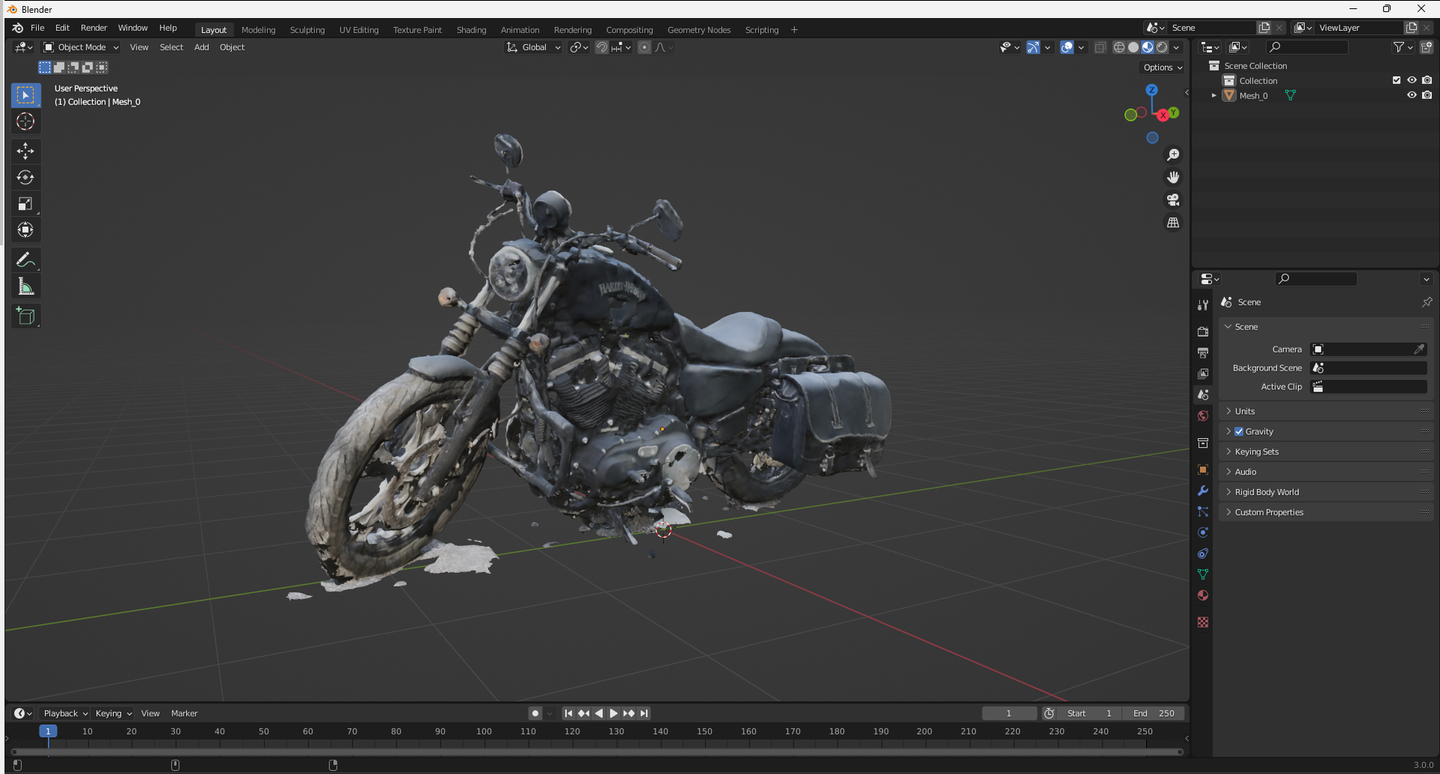Open the Object Mode dropdown
The image size is (1440, 774).
[81, 47]
